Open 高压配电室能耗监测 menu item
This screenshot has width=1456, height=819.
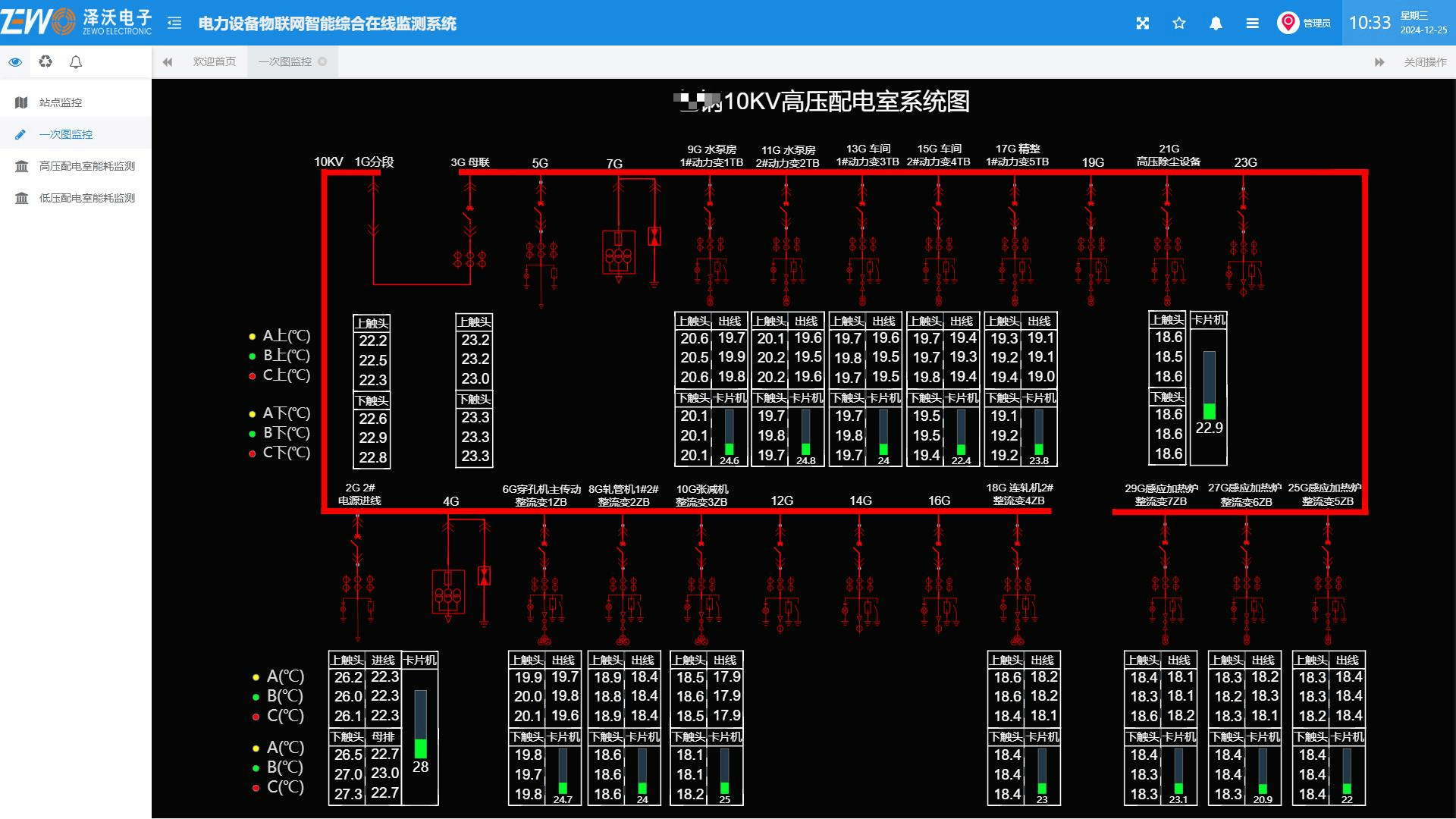[x=86, y=166]
